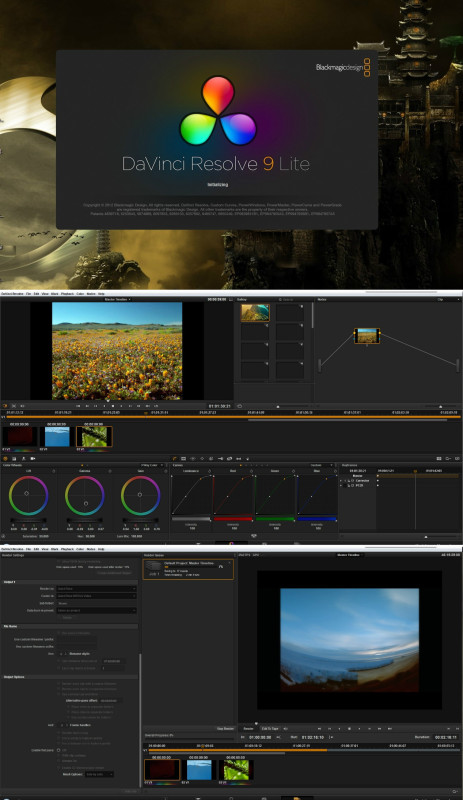The height and width of the screenshot is (800, 463).
Task: Click the In timecode field 01:00:00:00
Action: click(261, 737)
